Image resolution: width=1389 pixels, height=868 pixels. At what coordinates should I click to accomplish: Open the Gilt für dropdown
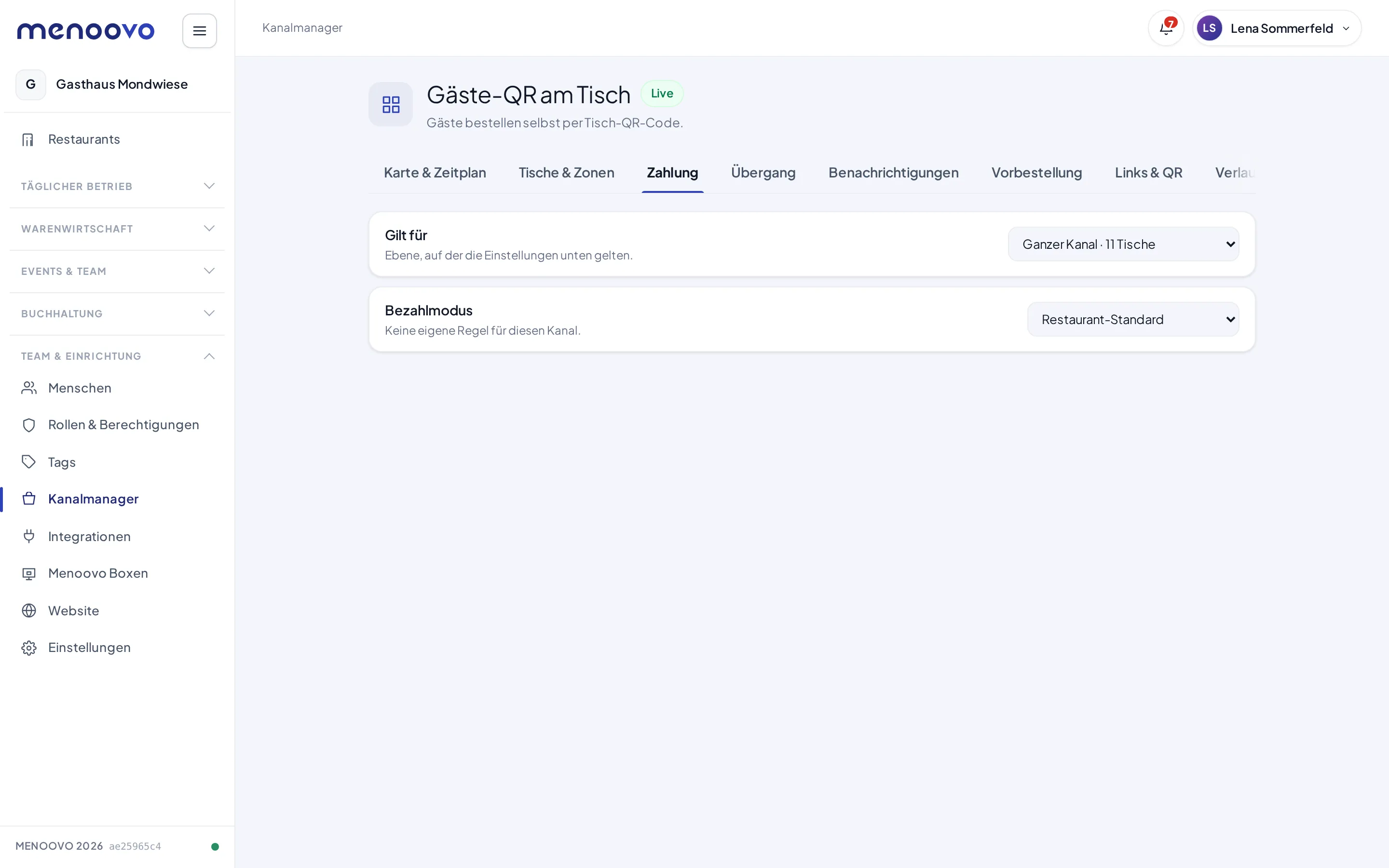tap(1123, 244)
